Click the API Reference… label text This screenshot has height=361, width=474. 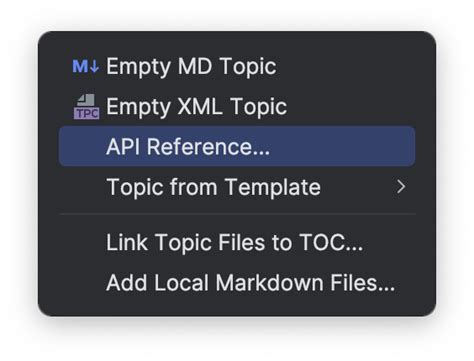pos(188,147)
